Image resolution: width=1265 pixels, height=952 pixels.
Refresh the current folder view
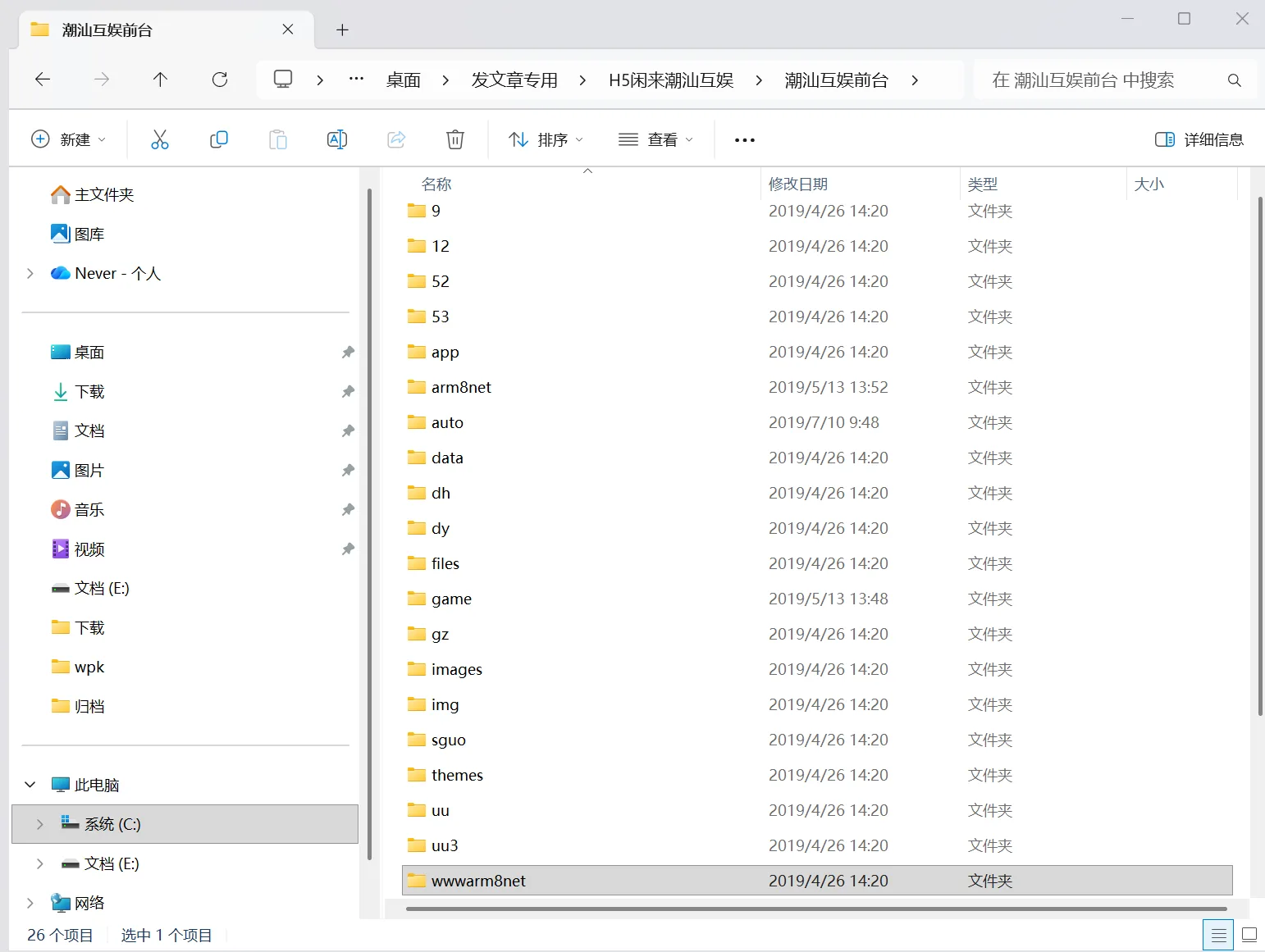click(x=220, y=80)
